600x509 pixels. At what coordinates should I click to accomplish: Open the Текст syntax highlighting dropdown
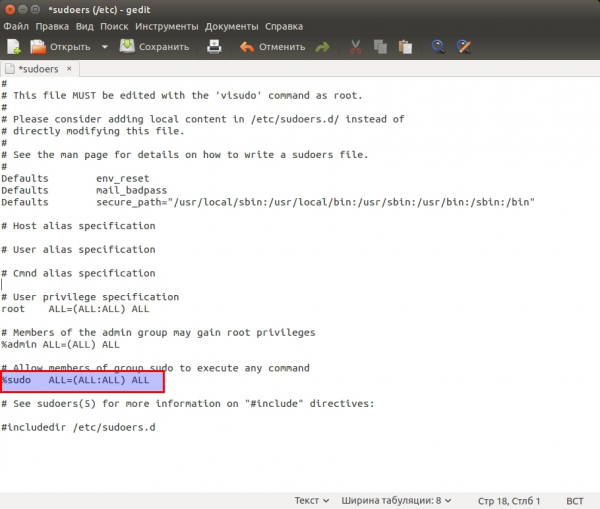(x=311, y=500)
